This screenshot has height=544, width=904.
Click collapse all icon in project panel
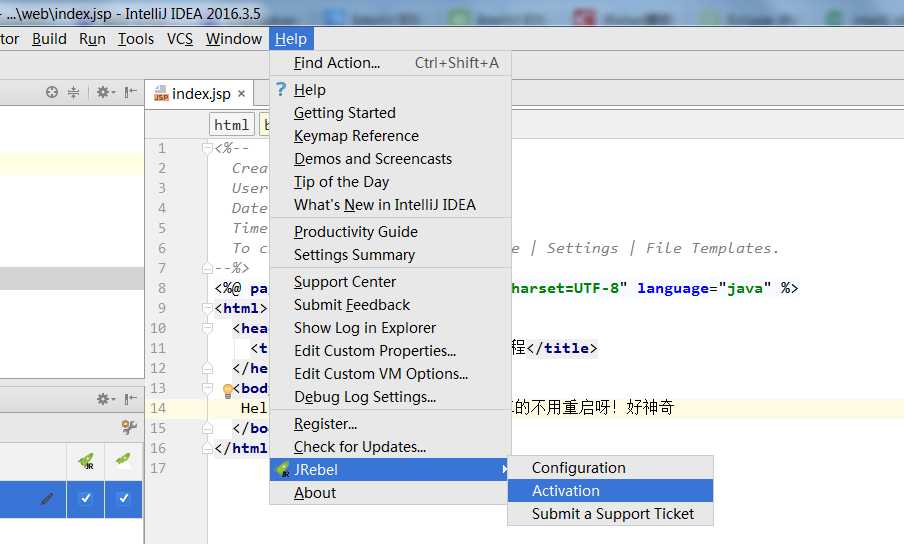point(73,92)
